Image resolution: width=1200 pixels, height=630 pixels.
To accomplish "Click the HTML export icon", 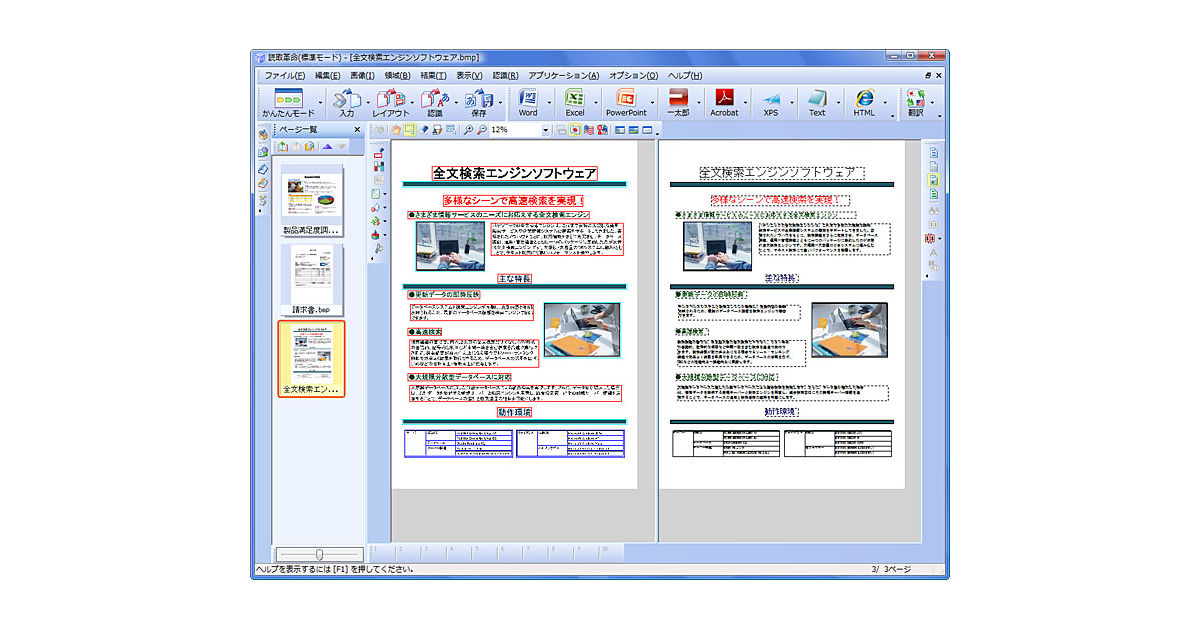I will [x=864, y=102].
